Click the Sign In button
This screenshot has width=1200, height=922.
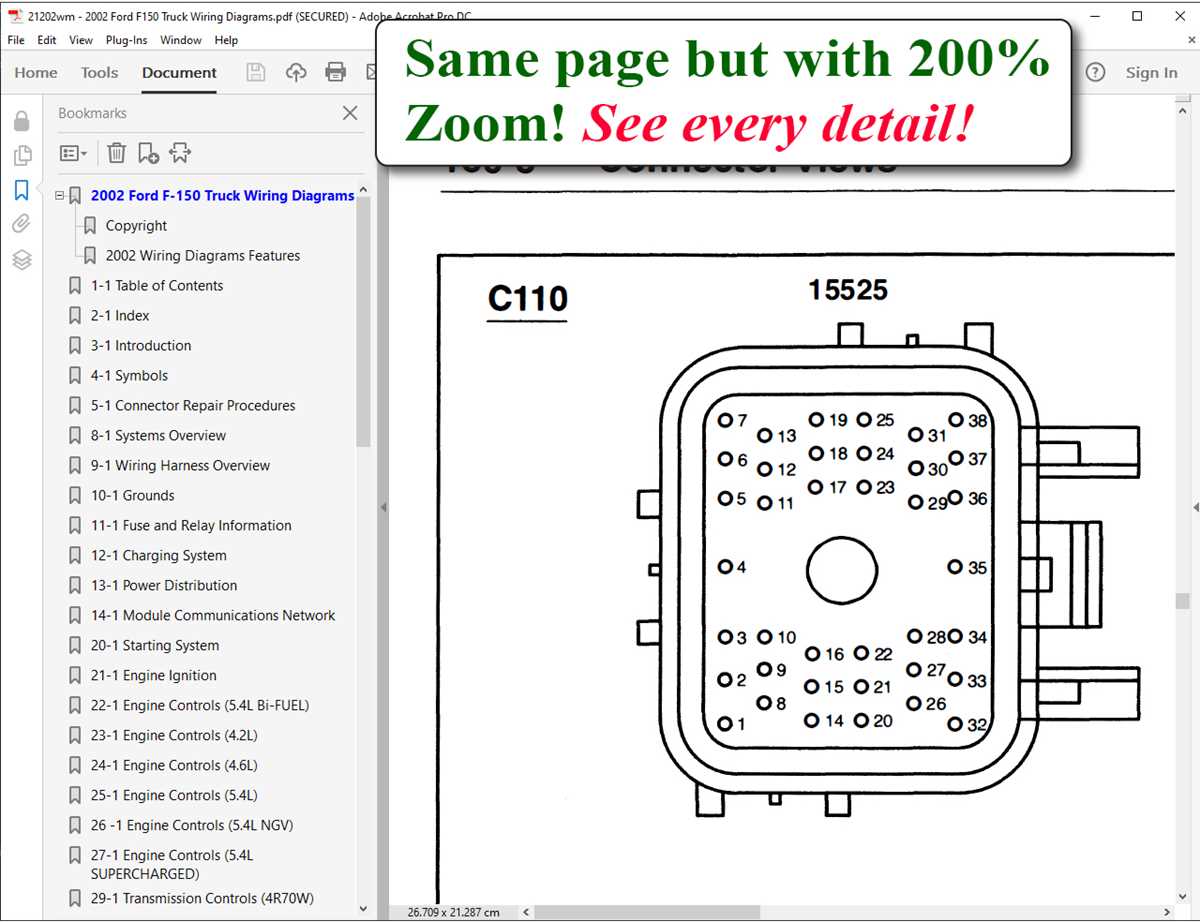[x=1151, y=72]
